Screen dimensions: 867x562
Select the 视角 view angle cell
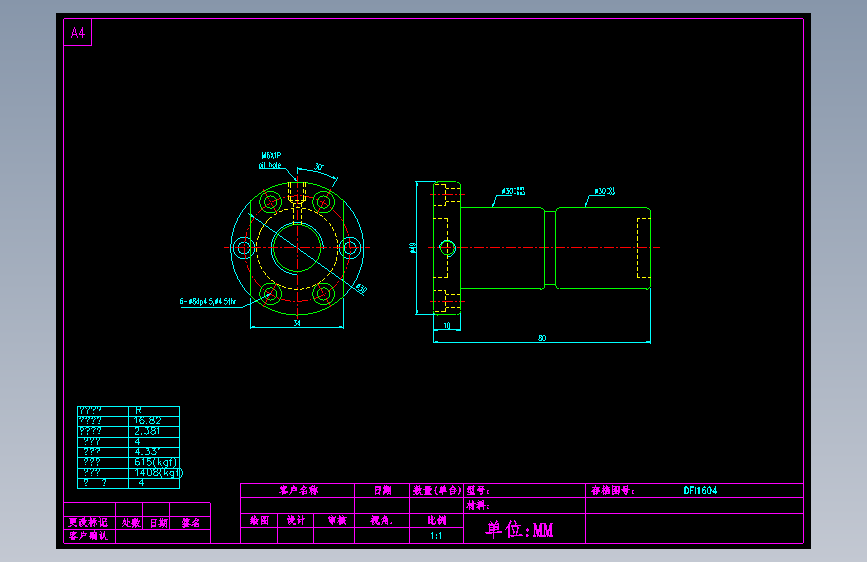click(381, 520)
